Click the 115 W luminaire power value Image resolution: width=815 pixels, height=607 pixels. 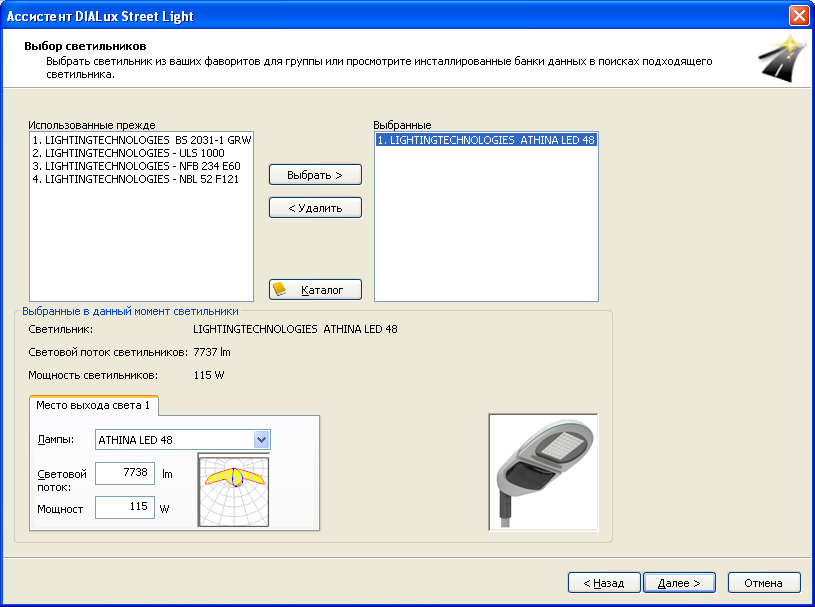tap(208, 375)
